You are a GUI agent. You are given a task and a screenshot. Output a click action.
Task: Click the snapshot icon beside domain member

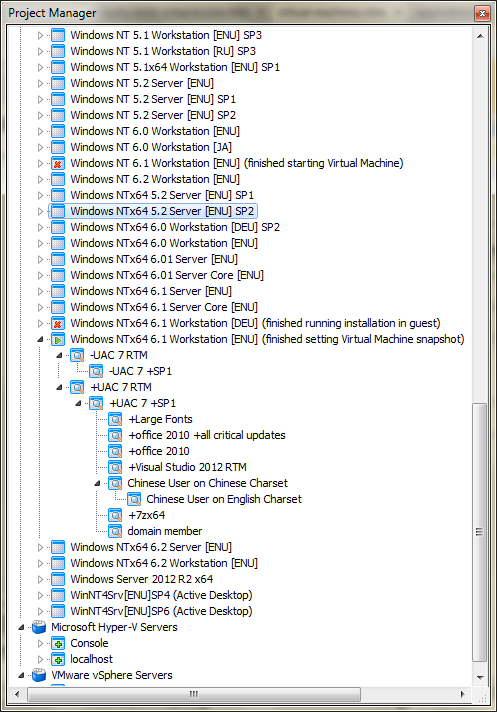click(x=115, y=531)
